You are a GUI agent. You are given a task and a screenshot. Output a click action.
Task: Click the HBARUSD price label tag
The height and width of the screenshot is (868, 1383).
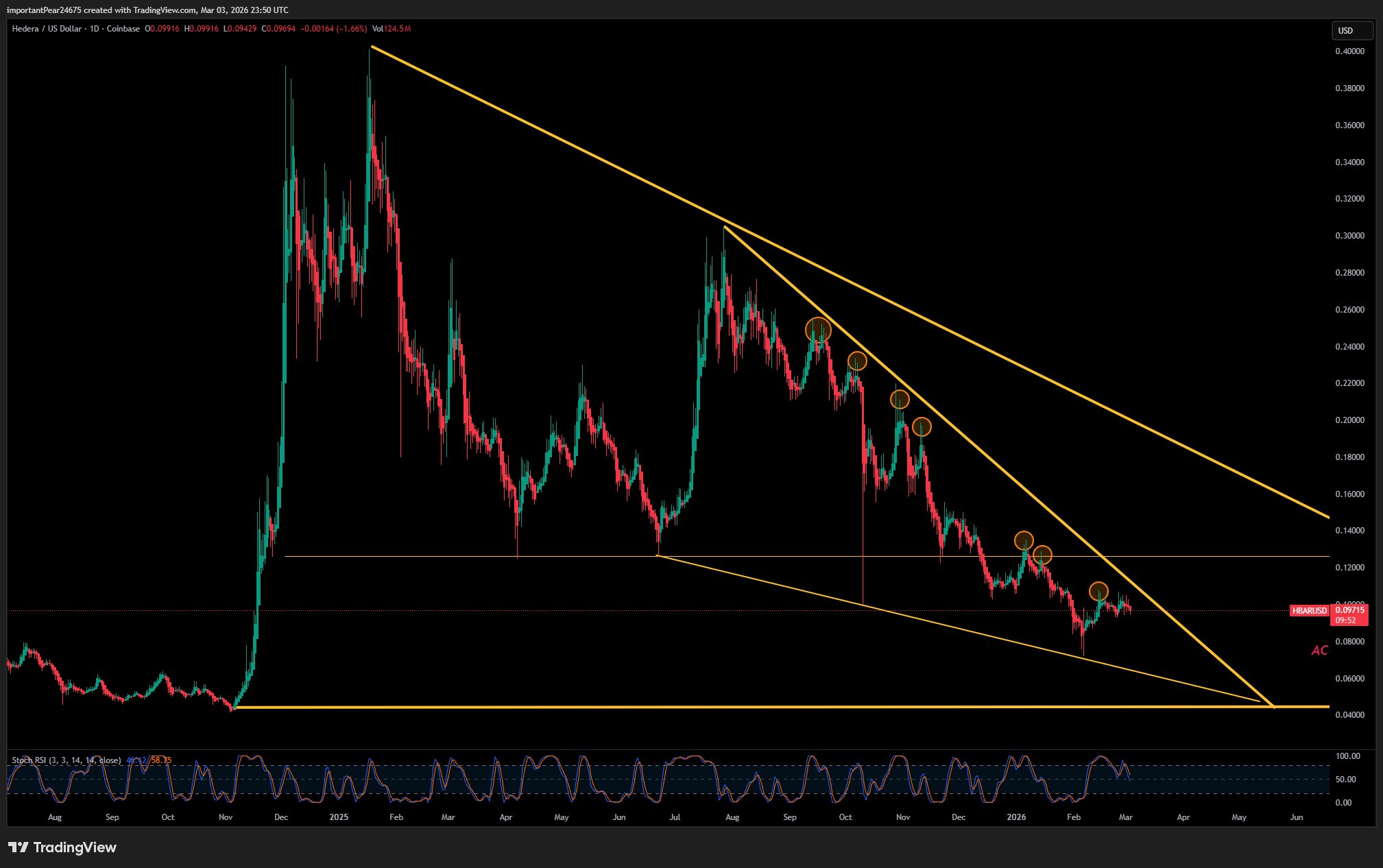(1309, 610)
